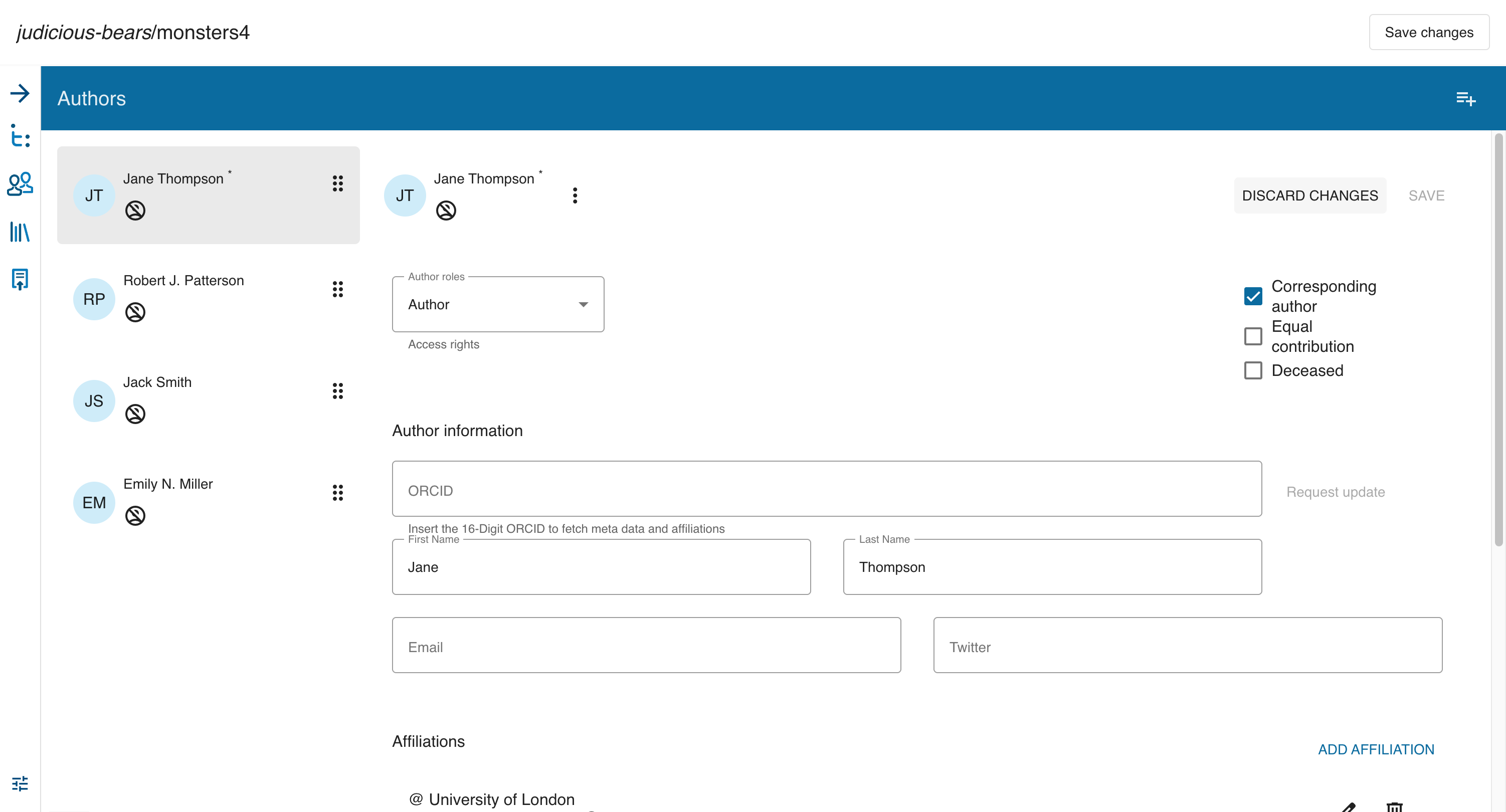
Task: Select the library icon in the left sidebar
Action: [20, 232]
